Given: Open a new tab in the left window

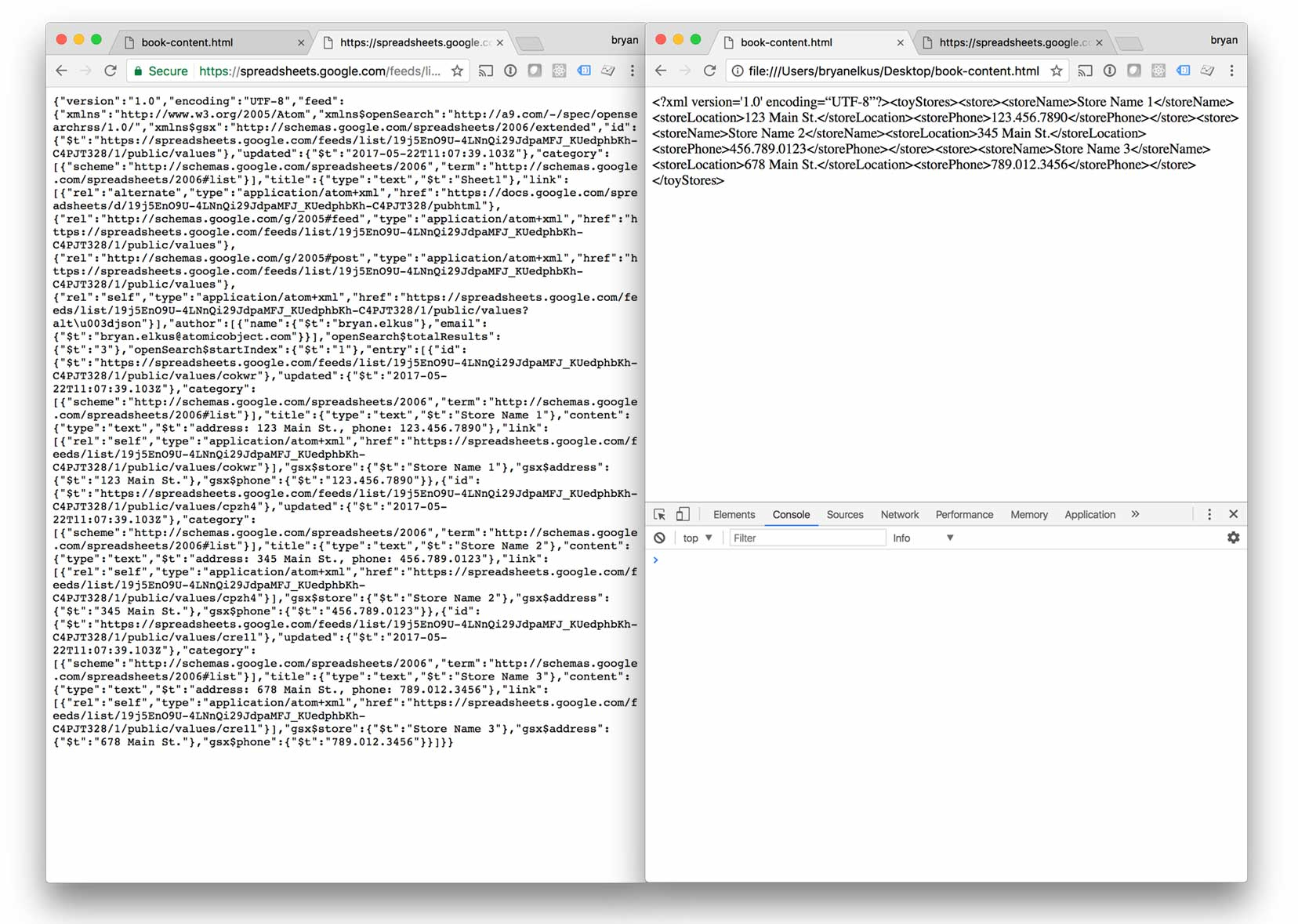Looking at the screenshot, I should [x=530, y=43].
